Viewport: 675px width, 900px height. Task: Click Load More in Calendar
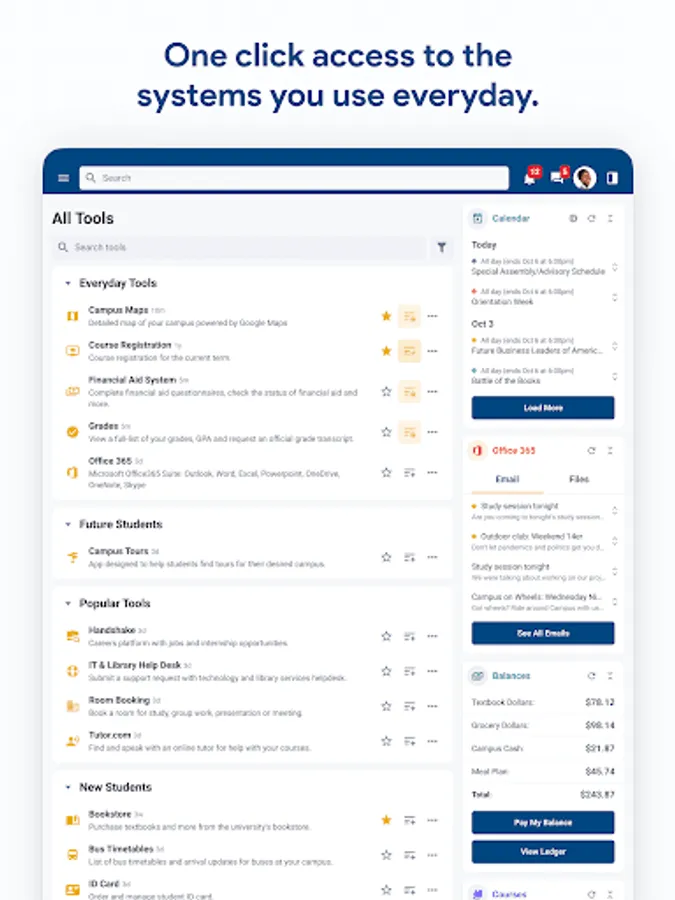pyautogui.click(x=543, y=408)
